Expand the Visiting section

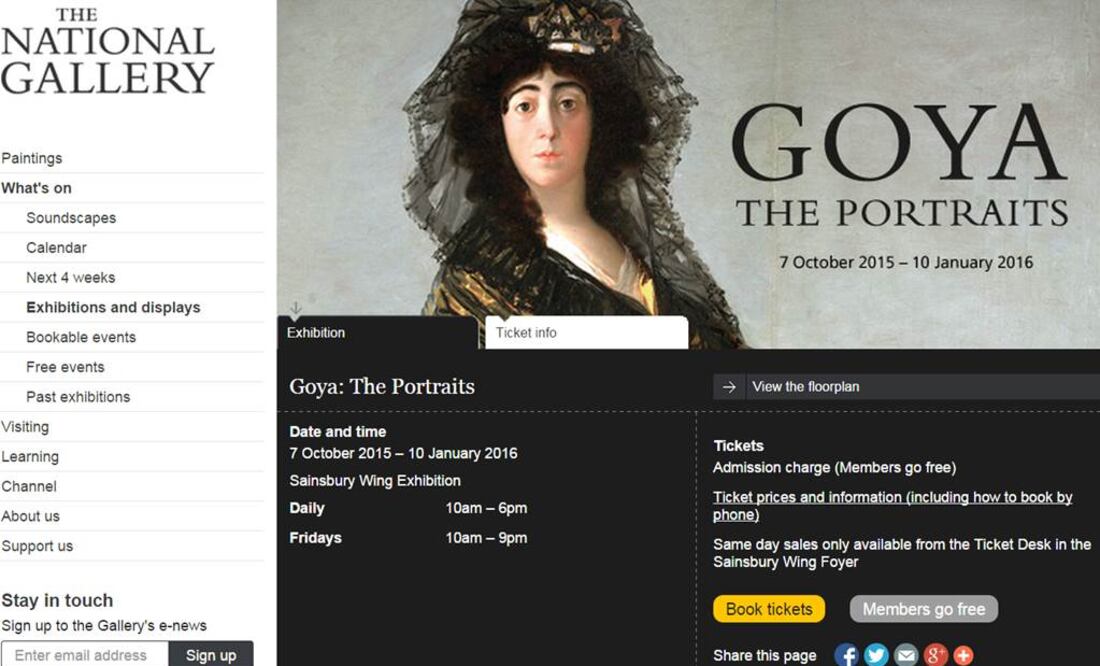(26, 427)
